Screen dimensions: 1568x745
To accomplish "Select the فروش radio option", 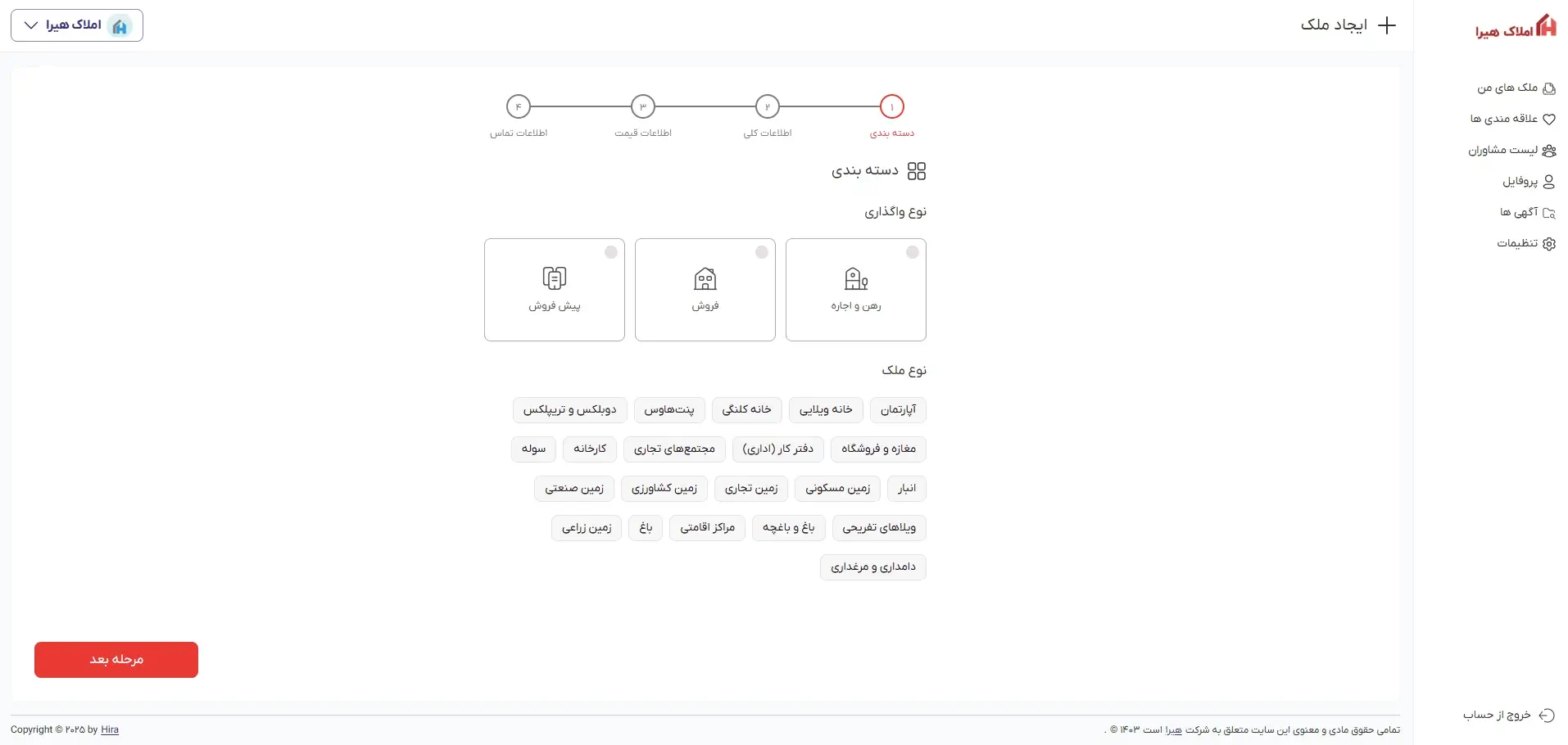I will pos(761,252).
